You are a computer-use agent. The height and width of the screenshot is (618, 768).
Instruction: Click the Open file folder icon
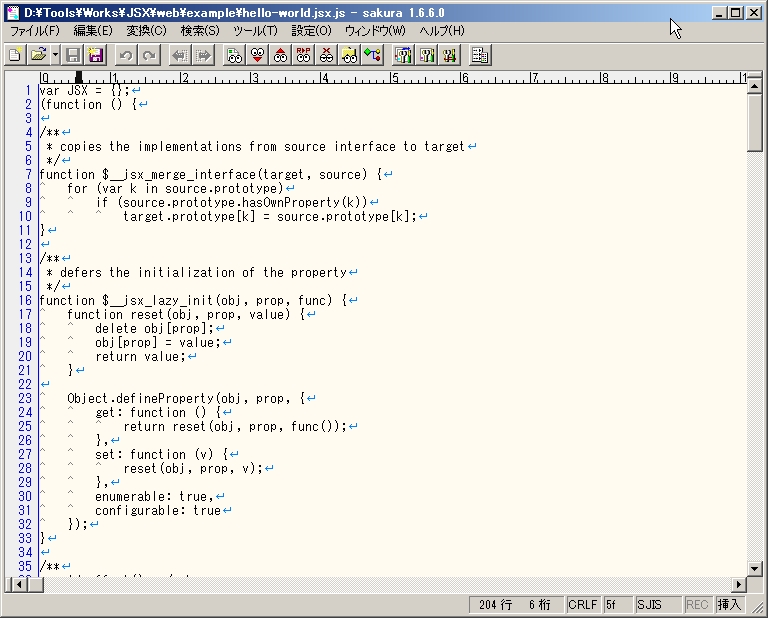tap(38, 55)
